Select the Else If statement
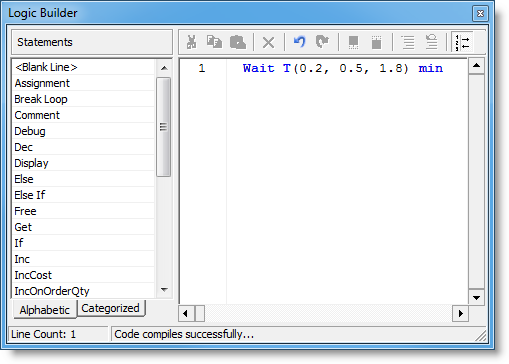Screen dimensions: 509x364 (x=84, y=195)
